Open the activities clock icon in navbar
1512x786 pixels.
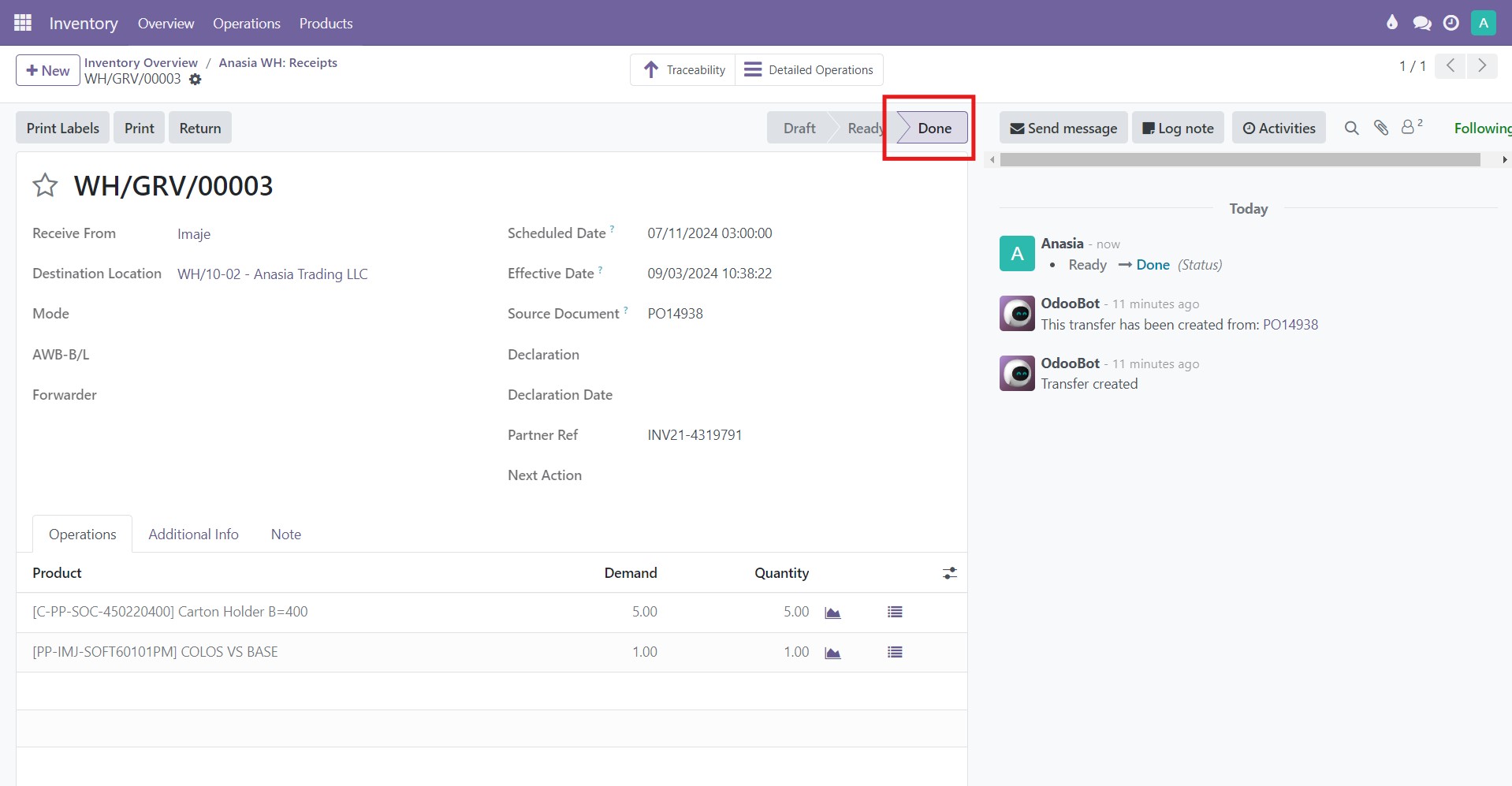coord(1451,23)
